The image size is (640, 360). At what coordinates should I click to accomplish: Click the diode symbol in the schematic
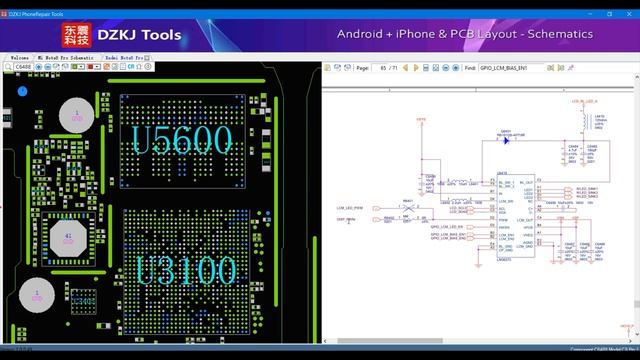click(x=506, y=141)
